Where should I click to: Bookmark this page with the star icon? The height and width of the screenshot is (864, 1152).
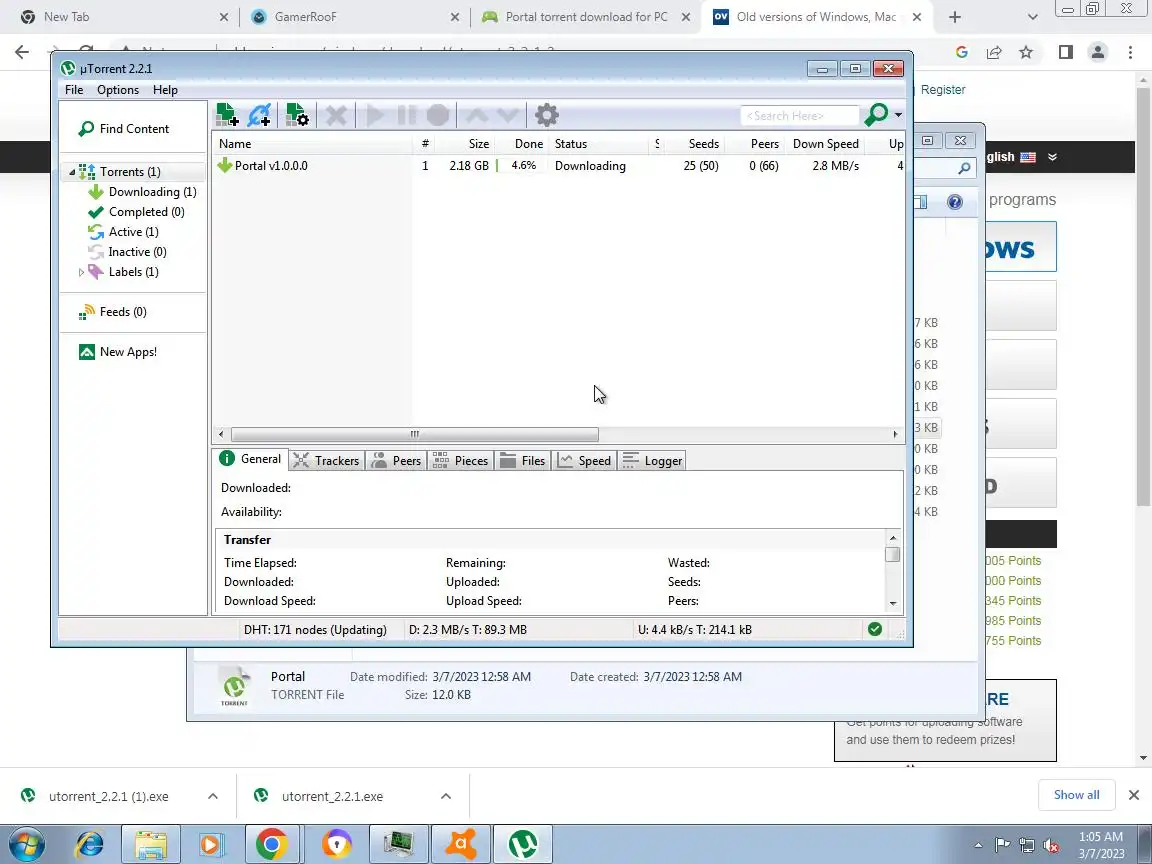[x=1026, y=51]
